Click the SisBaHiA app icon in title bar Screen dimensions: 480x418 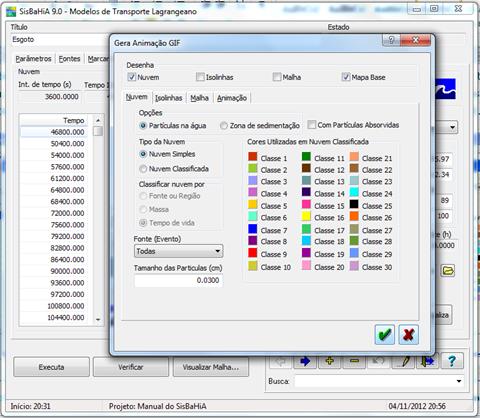pos(11,12)
